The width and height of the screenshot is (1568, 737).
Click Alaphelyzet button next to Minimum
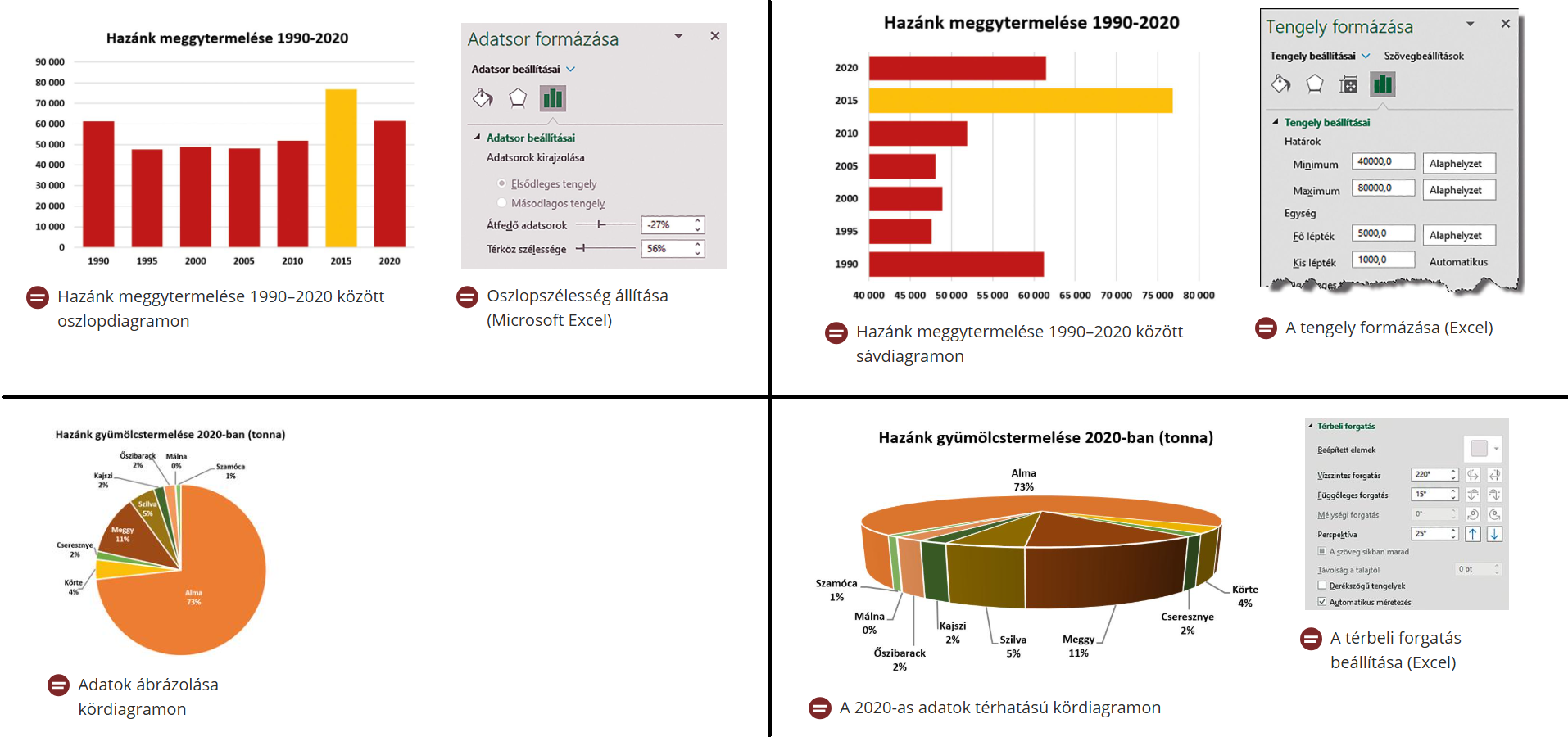[1458, 164]
